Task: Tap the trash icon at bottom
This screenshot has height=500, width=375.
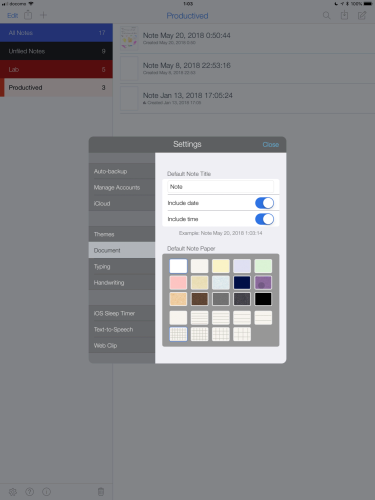Action: tap(101, 492)
